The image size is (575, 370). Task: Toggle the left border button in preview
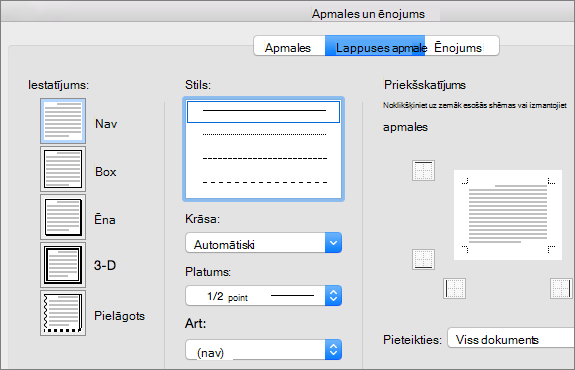(x=454, y=288)
